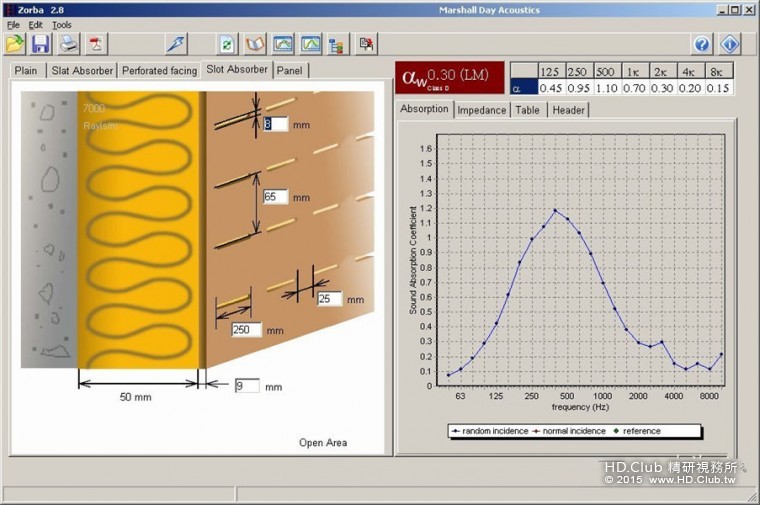760x505 pixels.
Task: Click the 65 mm slot spacing field
Action: [275, 197]
